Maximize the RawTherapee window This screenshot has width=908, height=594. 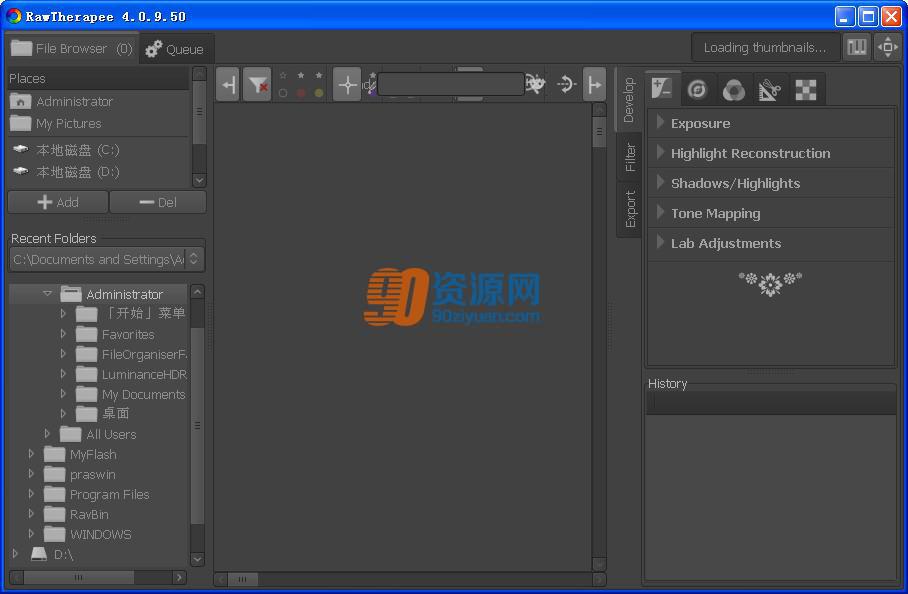point(868,16)
